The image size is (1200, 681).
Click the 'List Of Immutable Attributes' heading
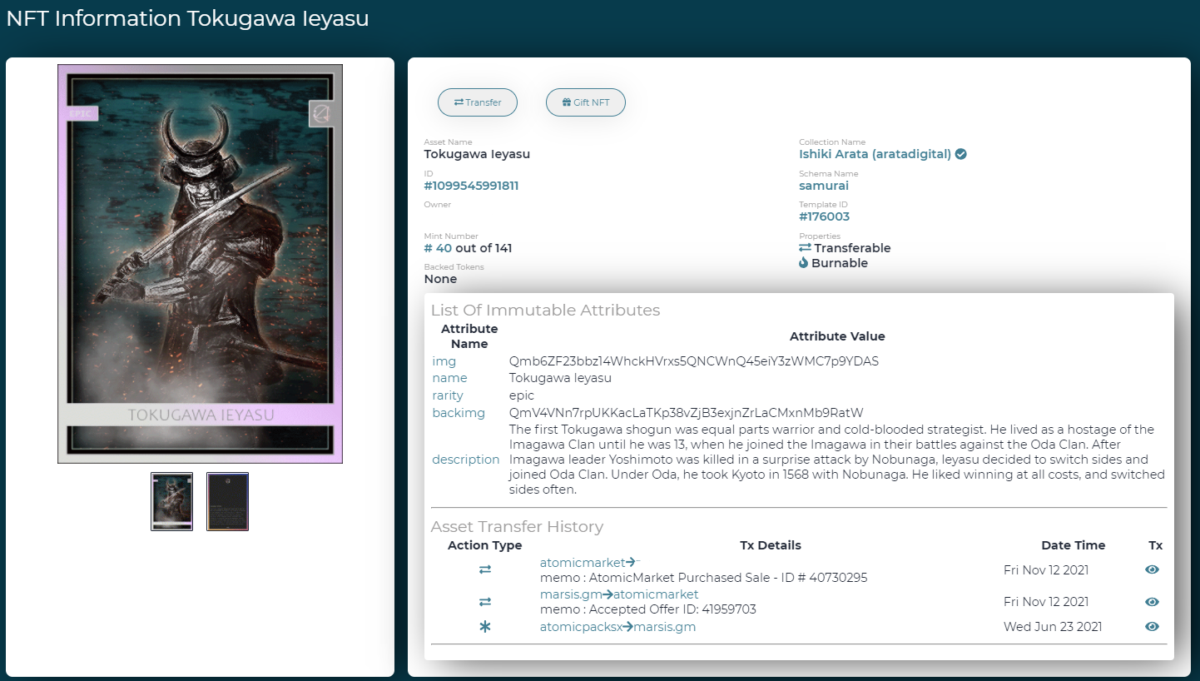[545, 310]
